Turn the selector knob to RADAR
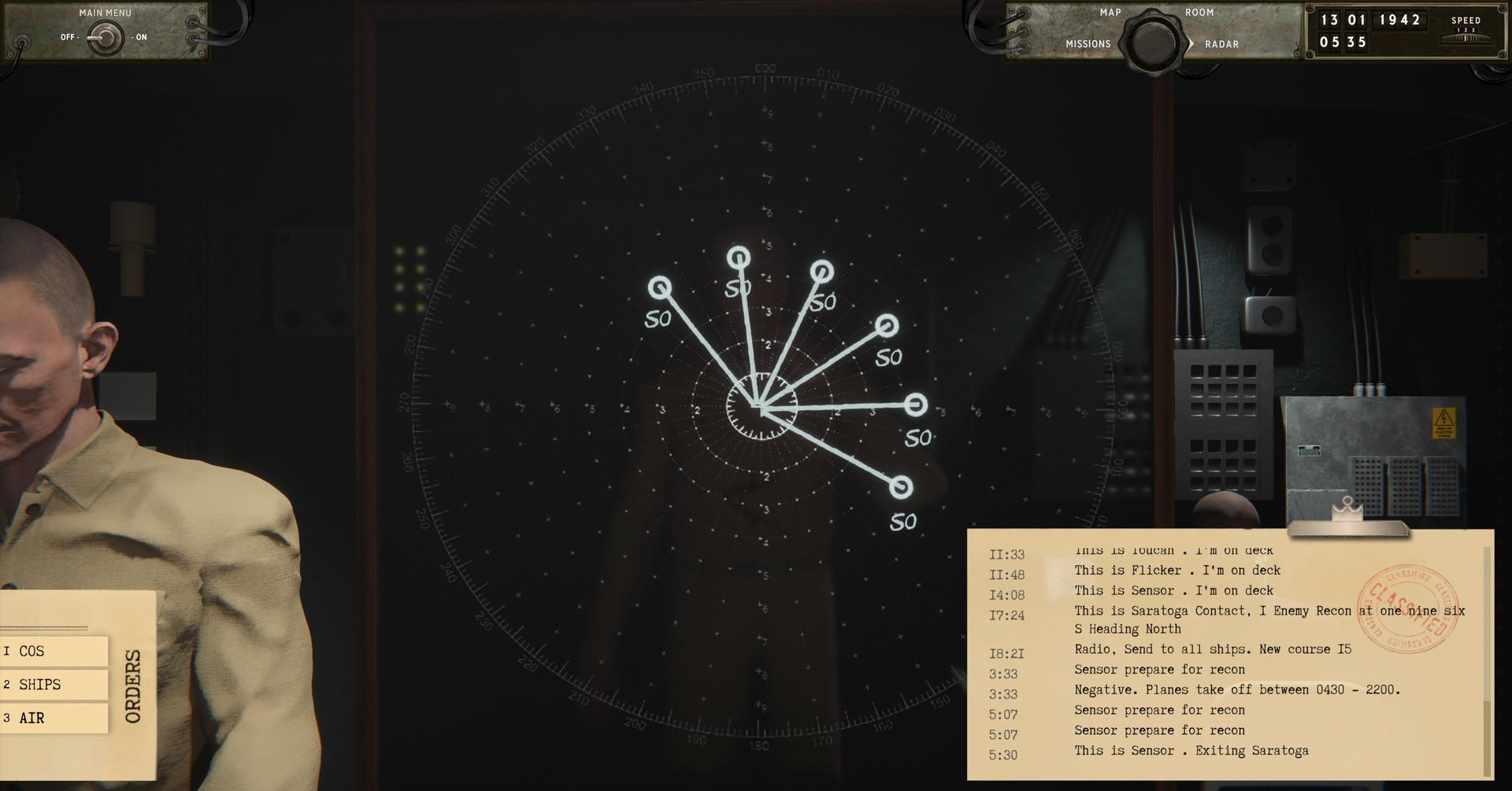Viewport: 1512px width, 791px height. tap(1221, 44)
